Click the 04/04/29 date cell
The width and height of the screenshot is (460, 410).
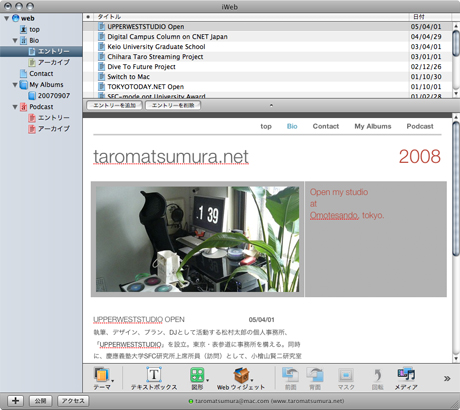coord(426,37)
